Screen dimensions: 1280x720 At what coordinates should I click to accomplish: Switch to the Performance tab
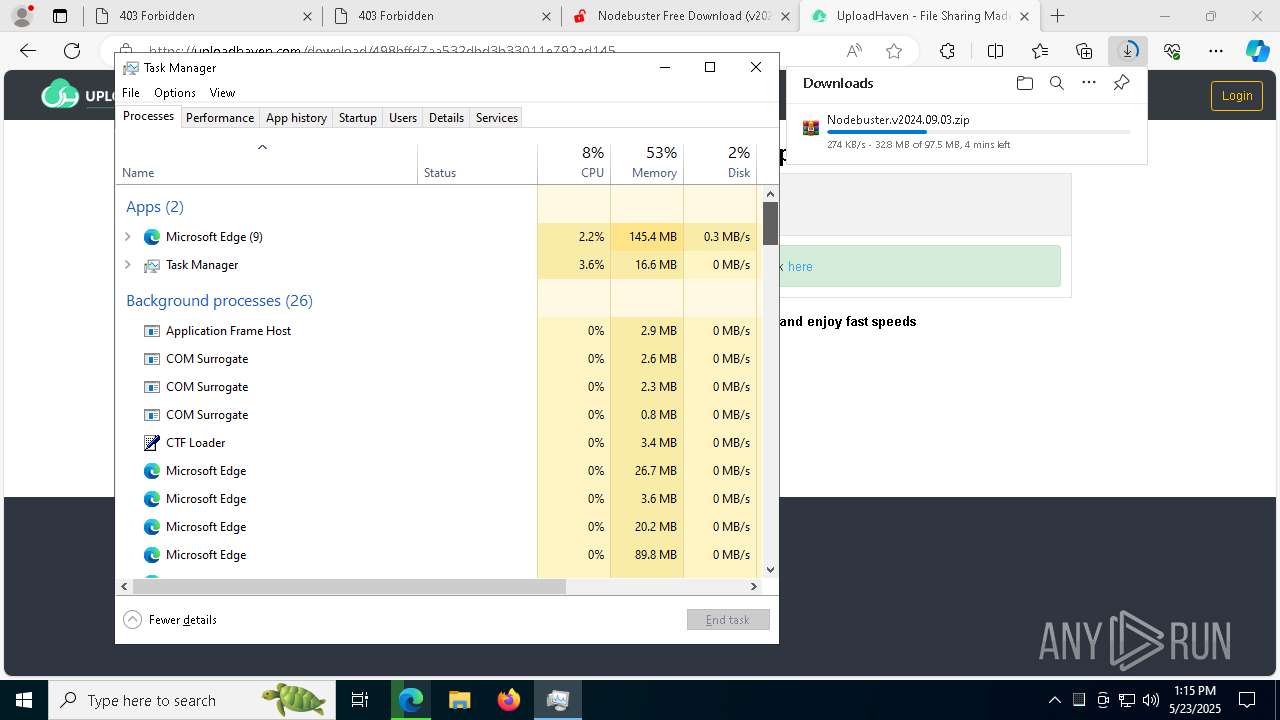[220, 118]
